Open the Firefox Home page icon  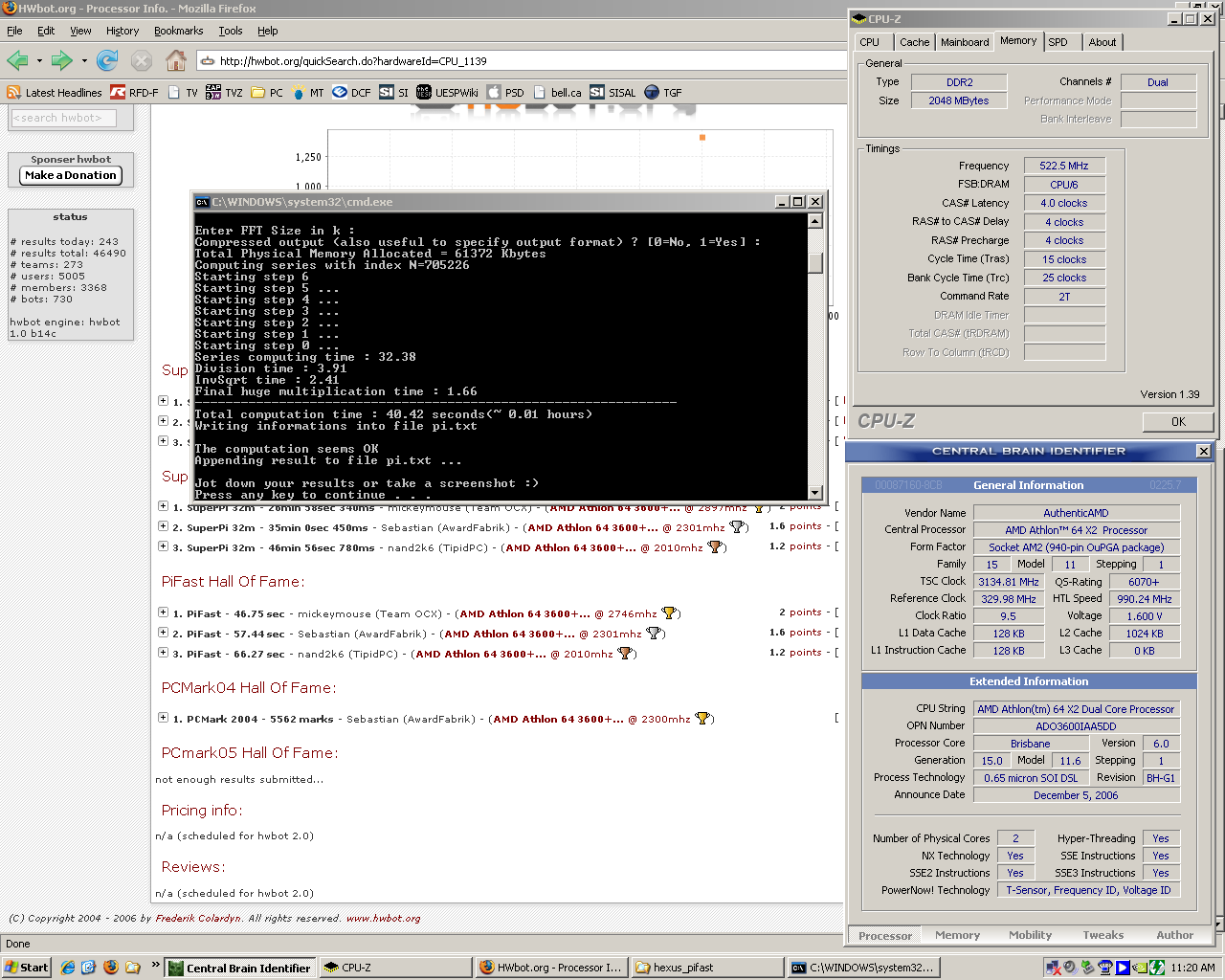(x=176, y=61)
